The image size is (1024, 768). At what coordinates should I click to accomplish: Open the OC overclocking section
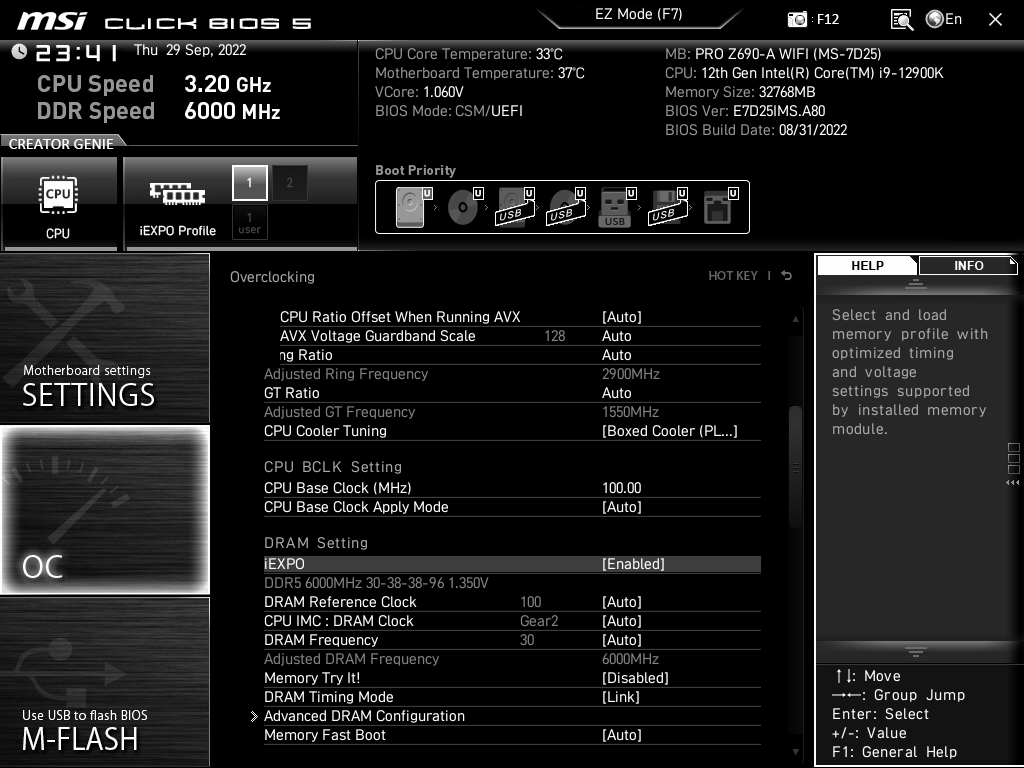click(104, 510)
